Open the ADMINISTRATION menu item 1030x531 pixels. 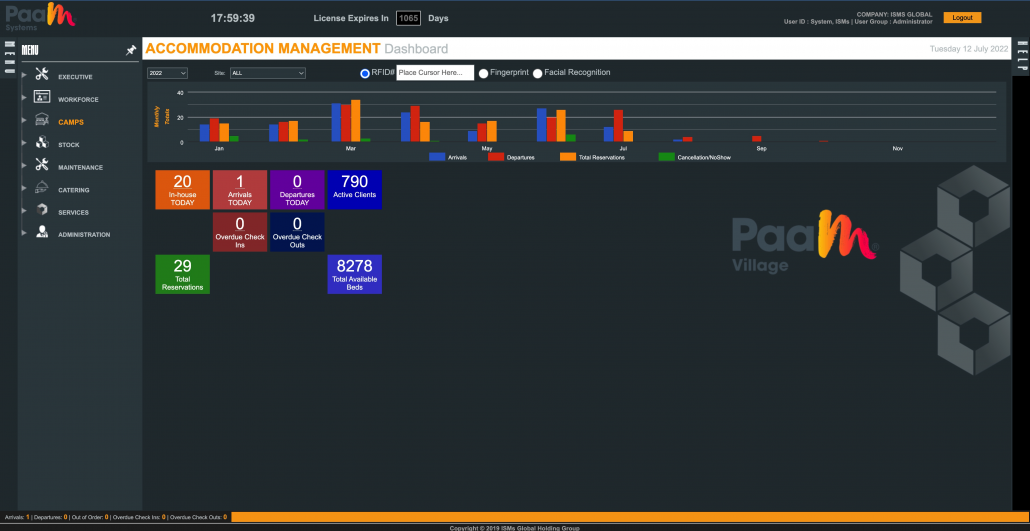tap(84, 235)
